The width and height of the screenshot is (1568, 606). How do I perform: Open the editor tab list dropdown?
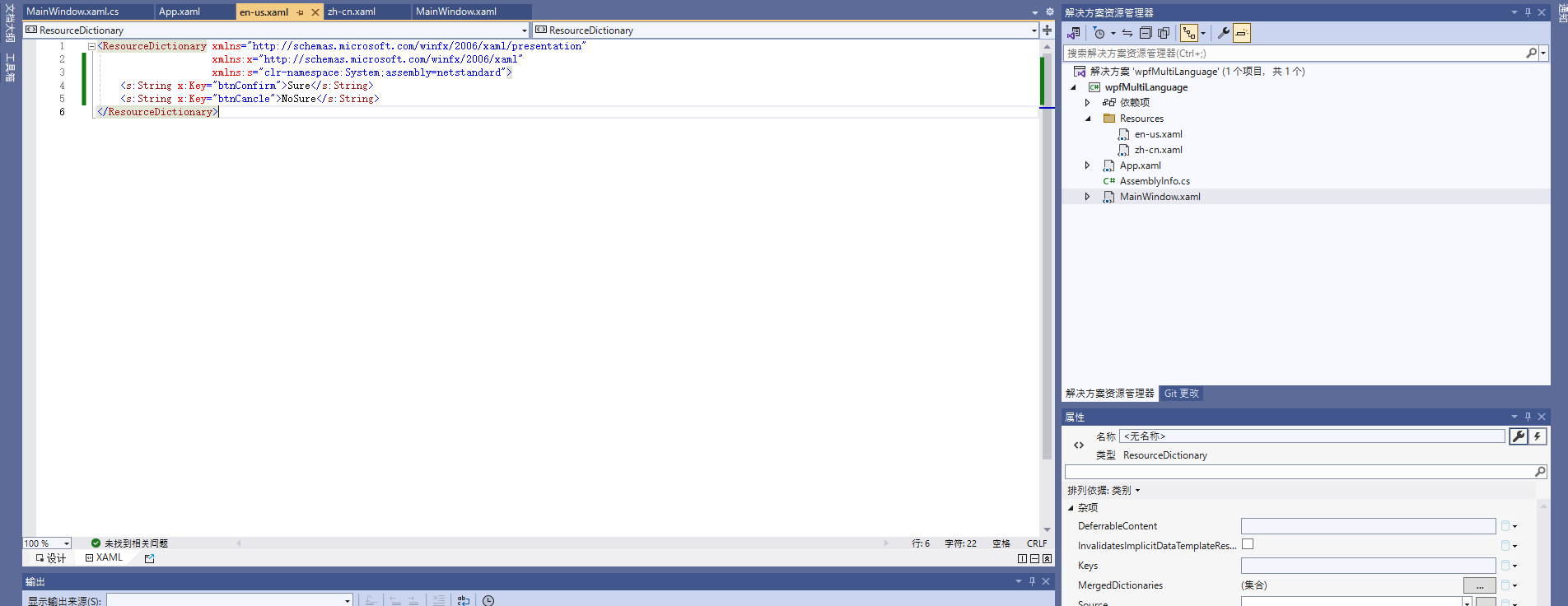coord(1035,12)
